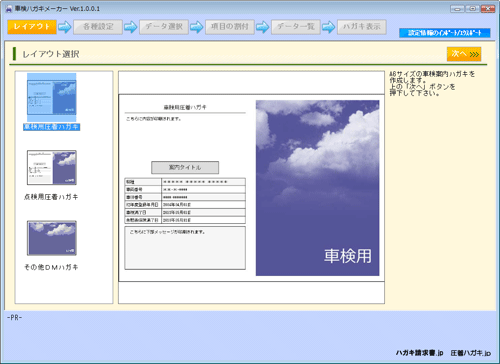Choose the その他DMハガキ layout thumbnail
Viewport: 500px width, 364px height.
pos(52,238)
